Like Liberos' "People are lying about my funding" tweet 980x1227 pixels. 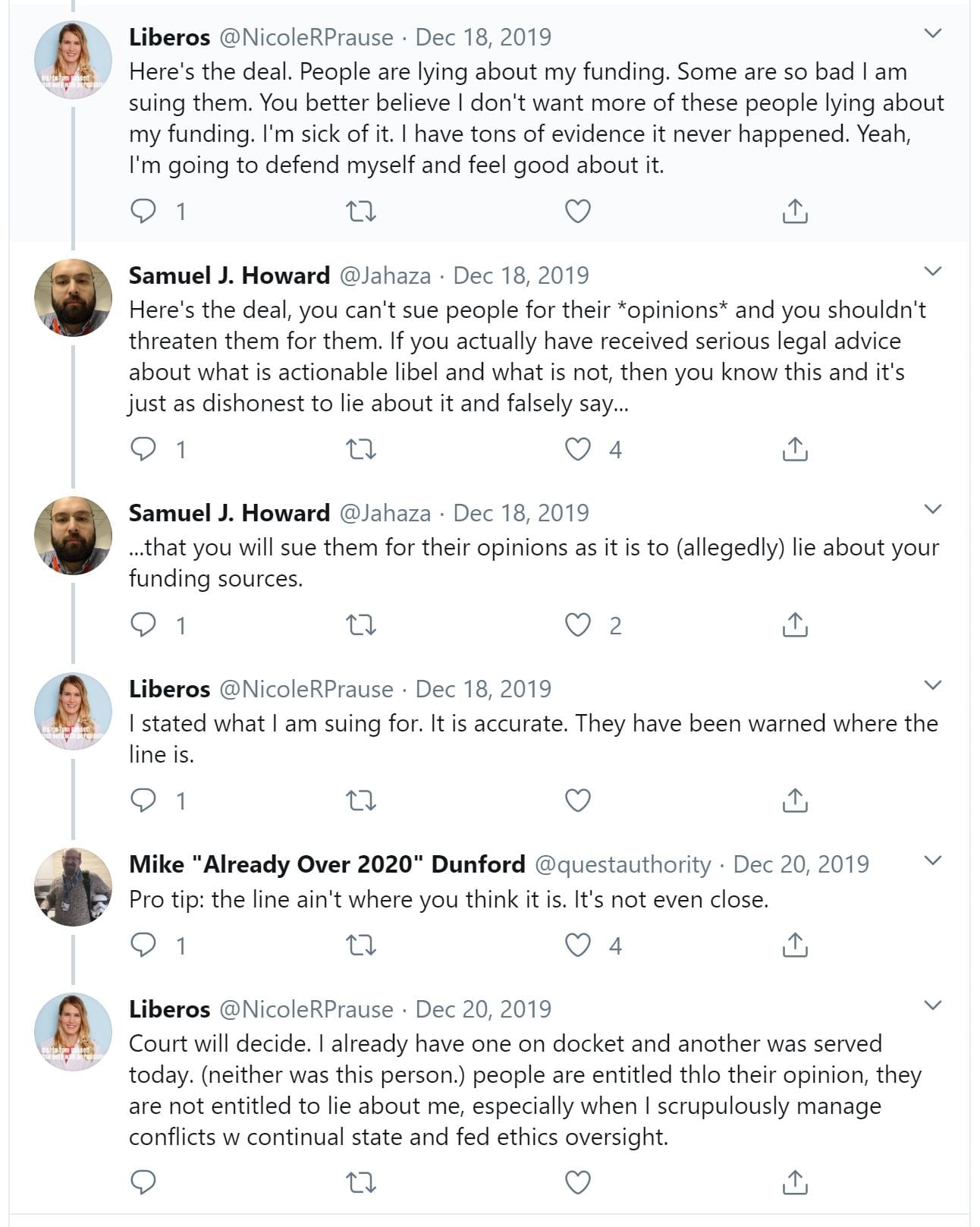click(x=578, y=211)
